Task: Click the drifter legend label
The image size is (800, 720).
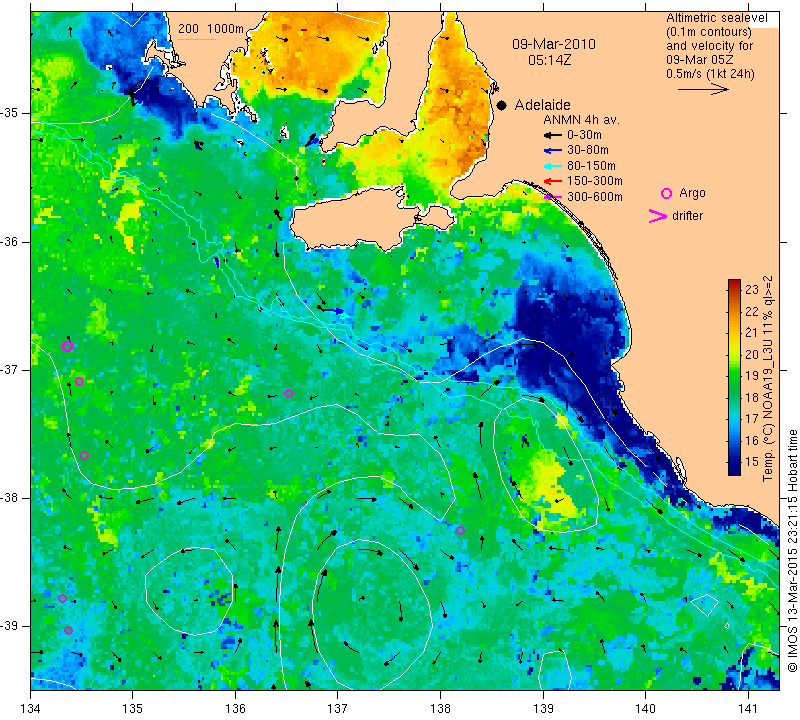Action: click(x=687, y=216)
